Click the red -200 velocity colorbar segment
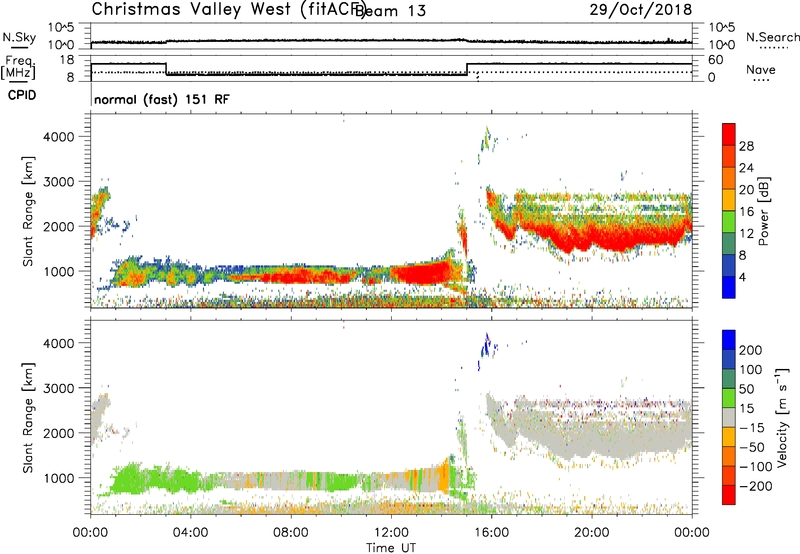Viewport: 800px width, 554px height. (729, 495)
